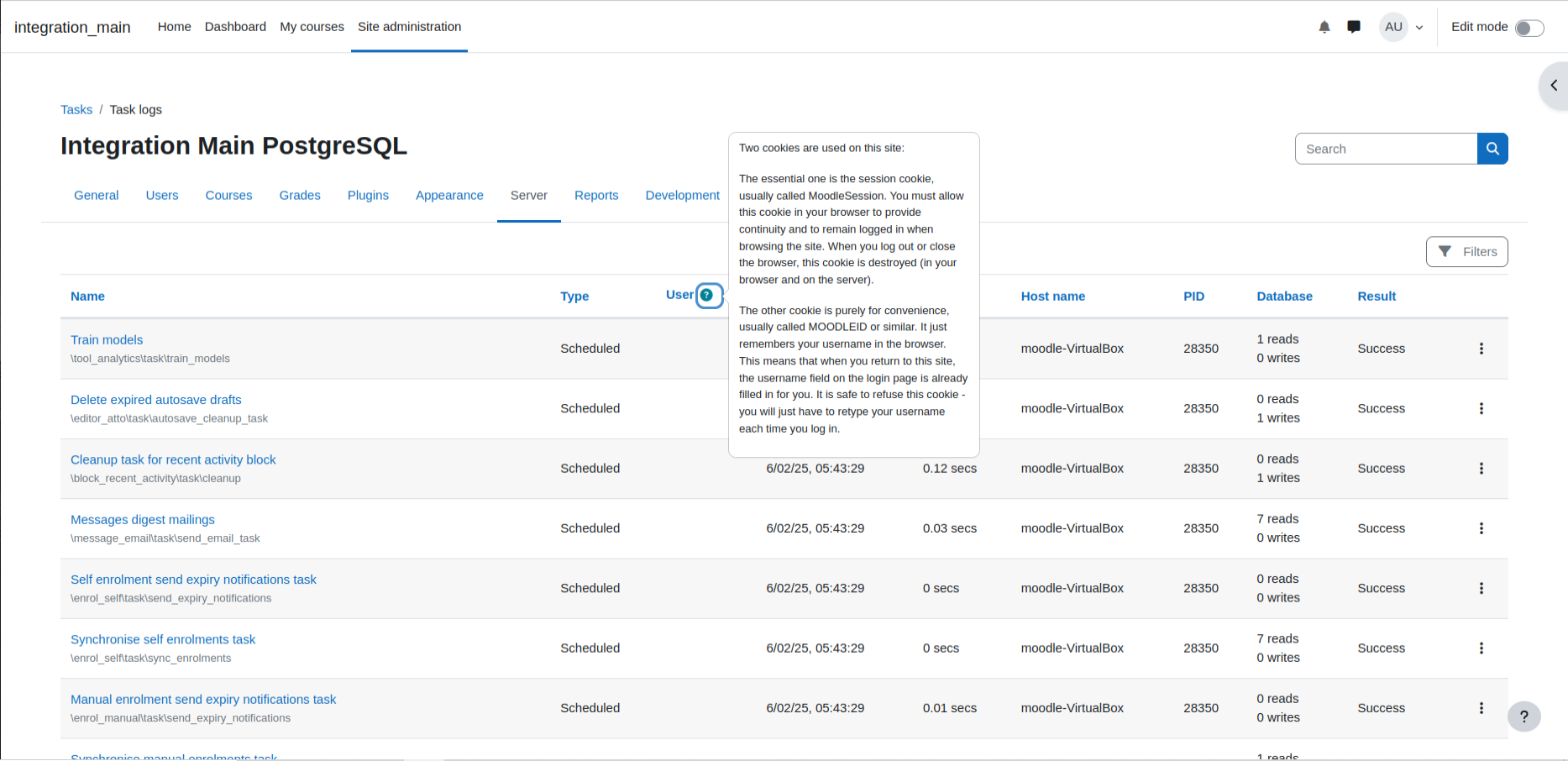1568x761 pixels.
Task: Click the integration_main site name
Action: point(72,27)
